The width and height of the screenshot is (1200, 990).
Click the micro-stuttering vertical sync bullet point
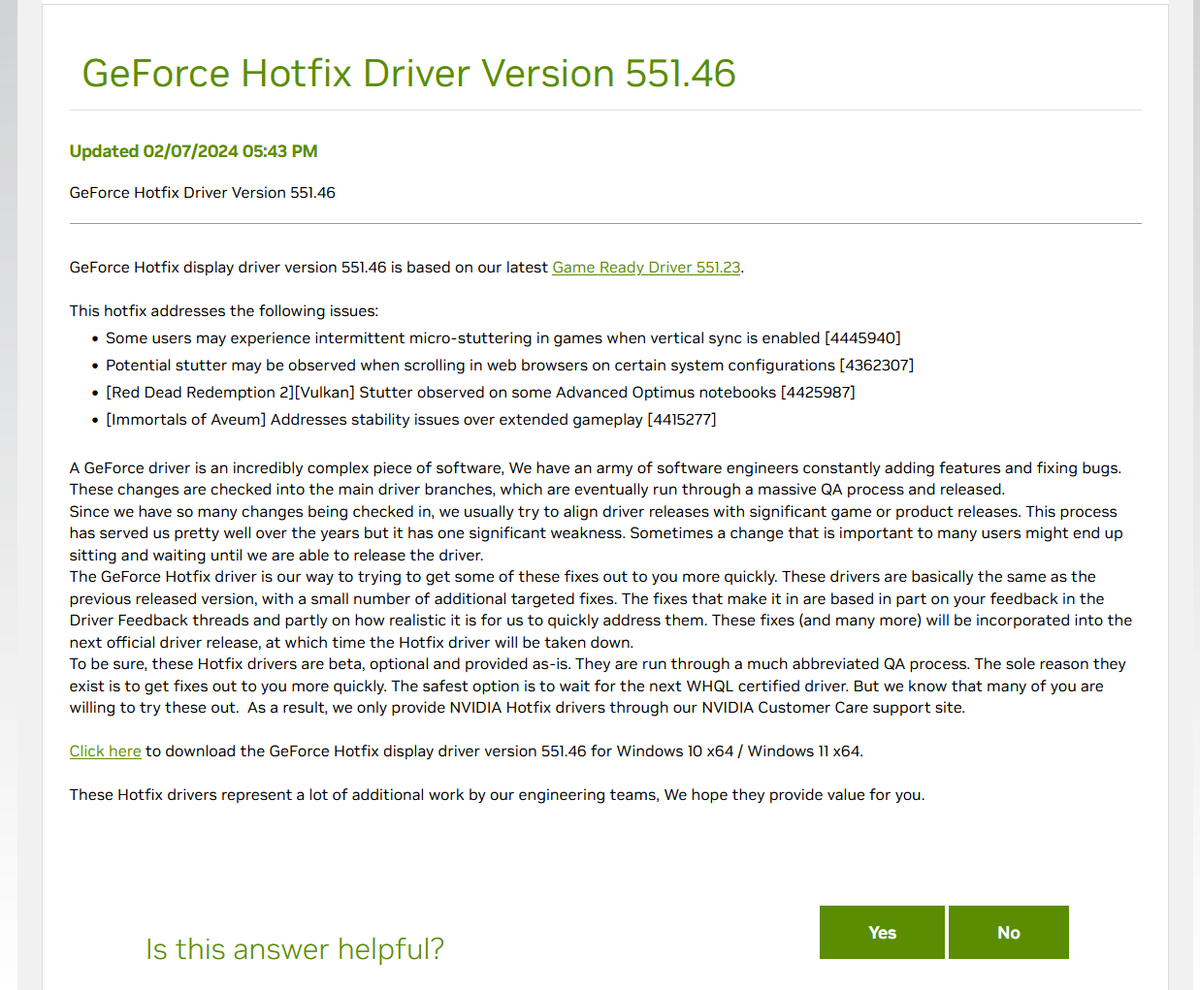503,337
